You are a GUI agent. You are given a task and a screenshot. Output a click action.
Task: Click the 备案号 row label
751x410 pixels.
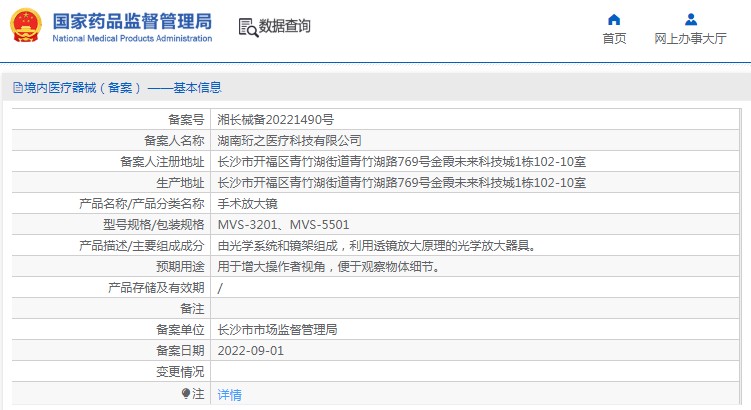(186, 120)
